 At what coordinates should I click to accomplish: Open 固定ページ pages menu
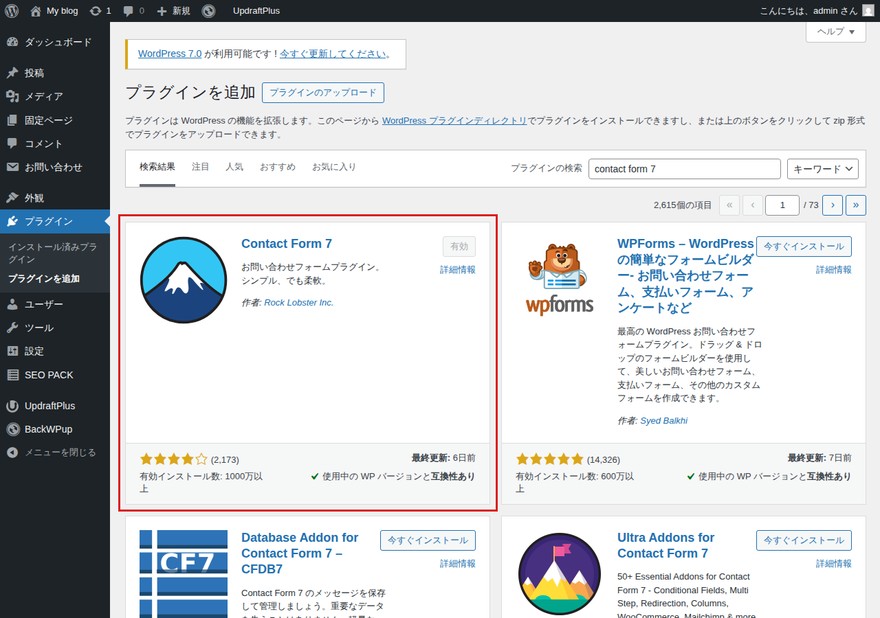[55, 120]
